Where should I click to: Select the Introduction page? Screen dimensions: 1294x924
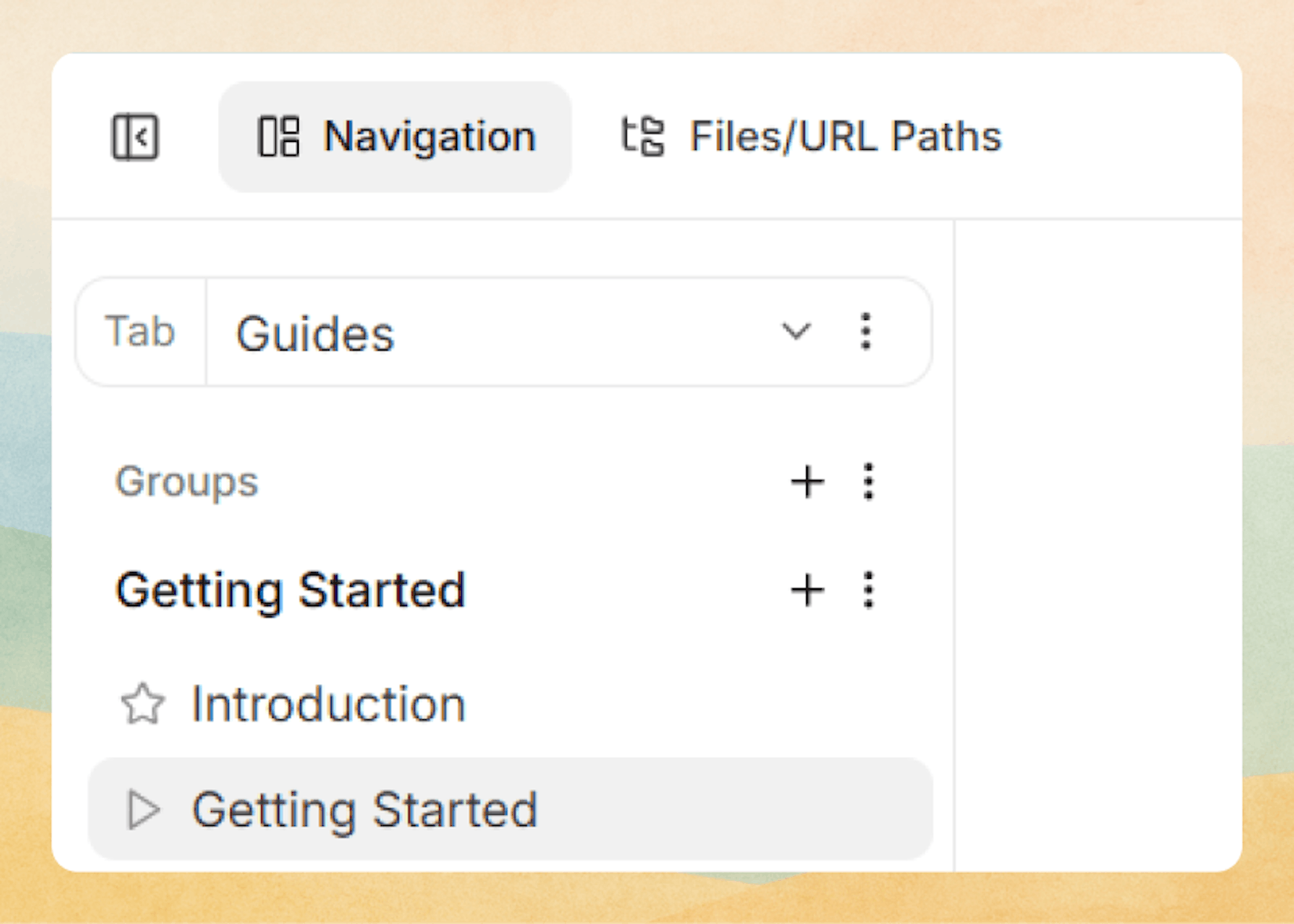(x=327, y=704)
